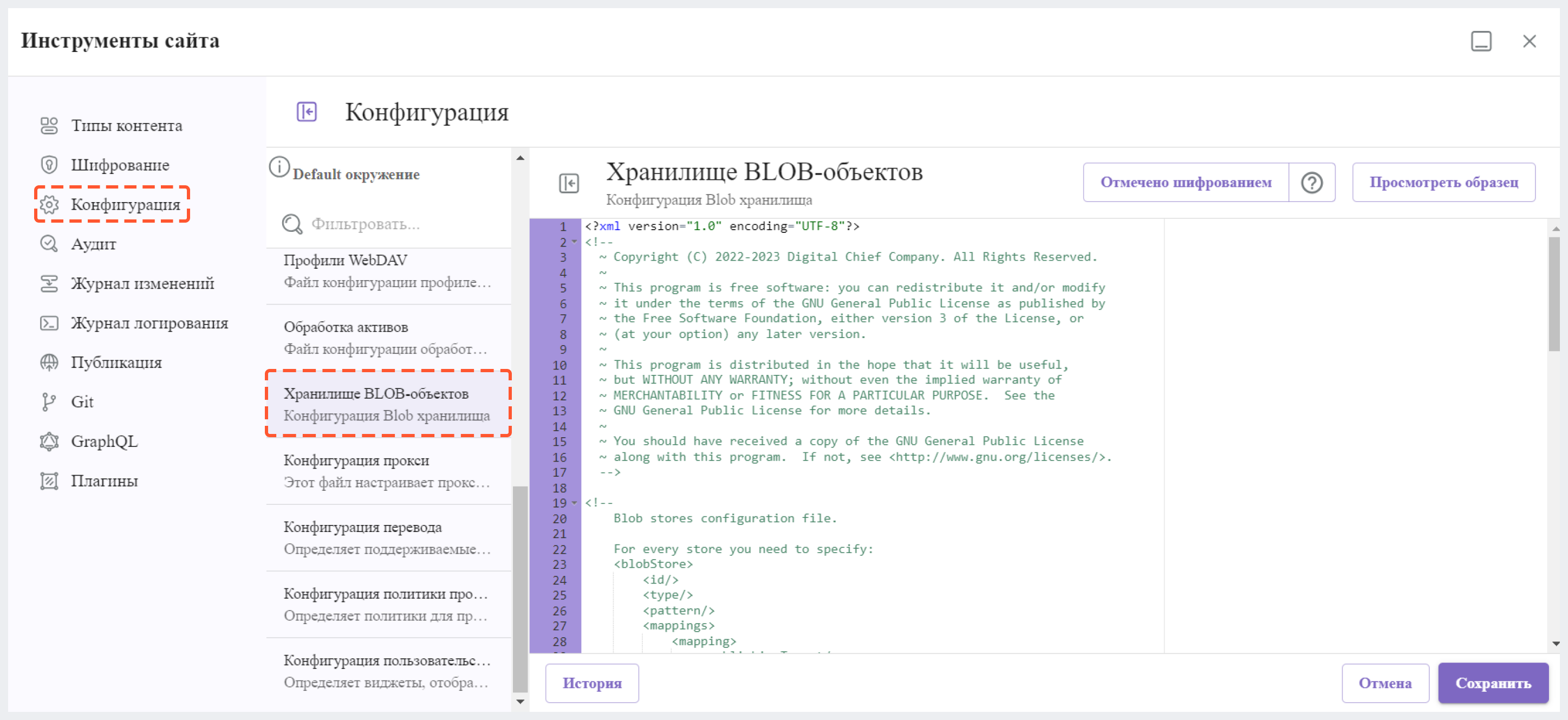
Task: Click Отмечено шифрованием button
Action: [1185, 183]
